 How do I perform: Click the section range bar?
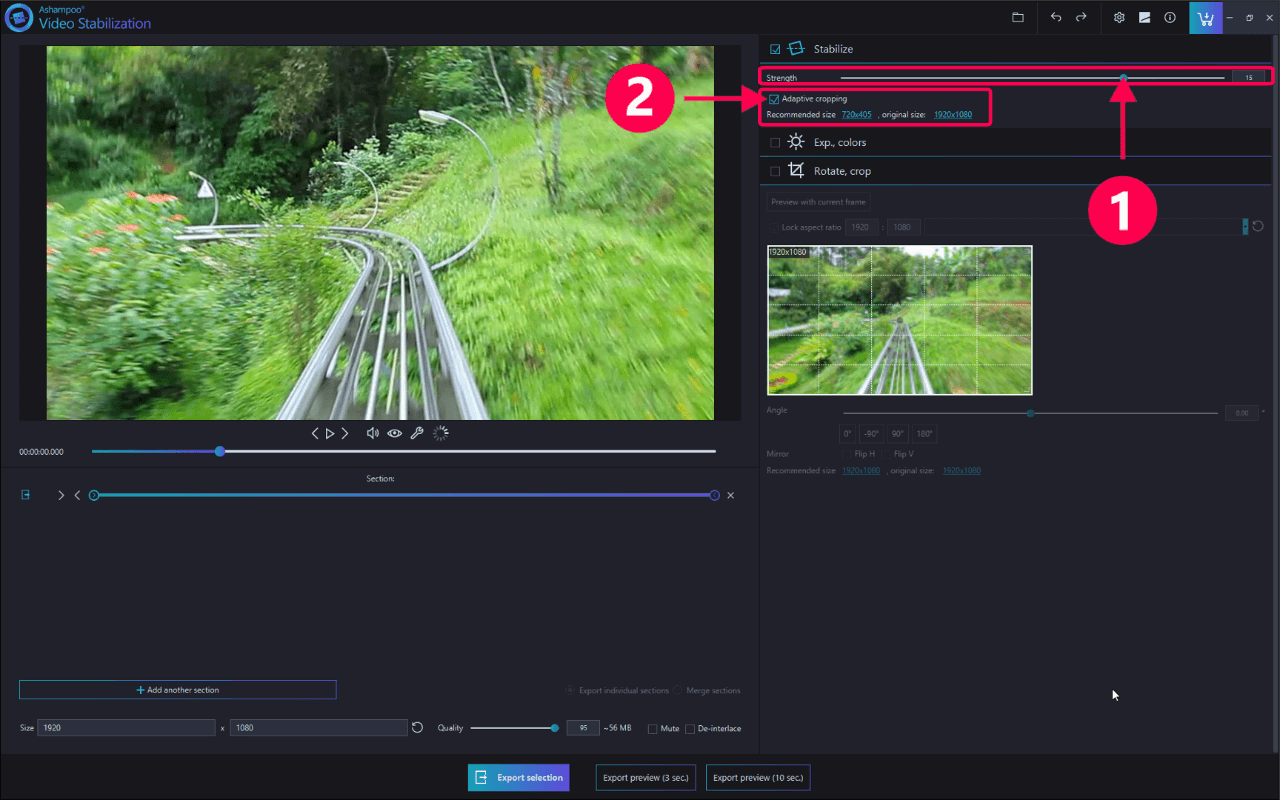pyautogui.click(x=404, y=495)
